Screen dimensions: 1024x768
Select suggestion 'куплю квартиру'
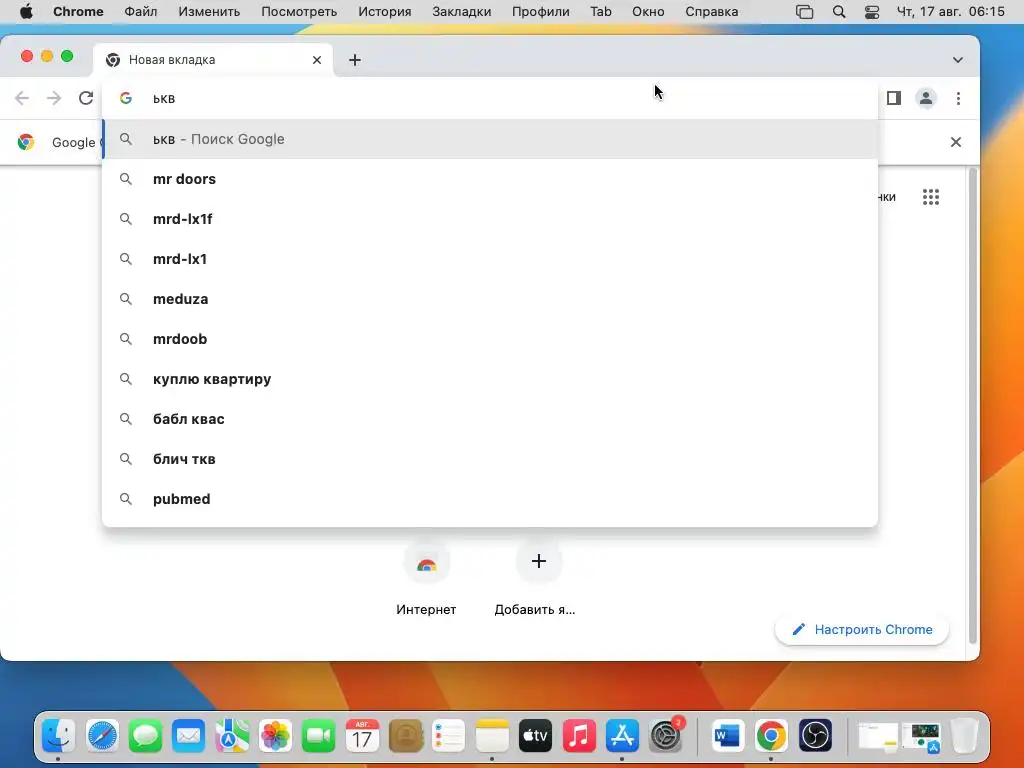coord(490,379)
